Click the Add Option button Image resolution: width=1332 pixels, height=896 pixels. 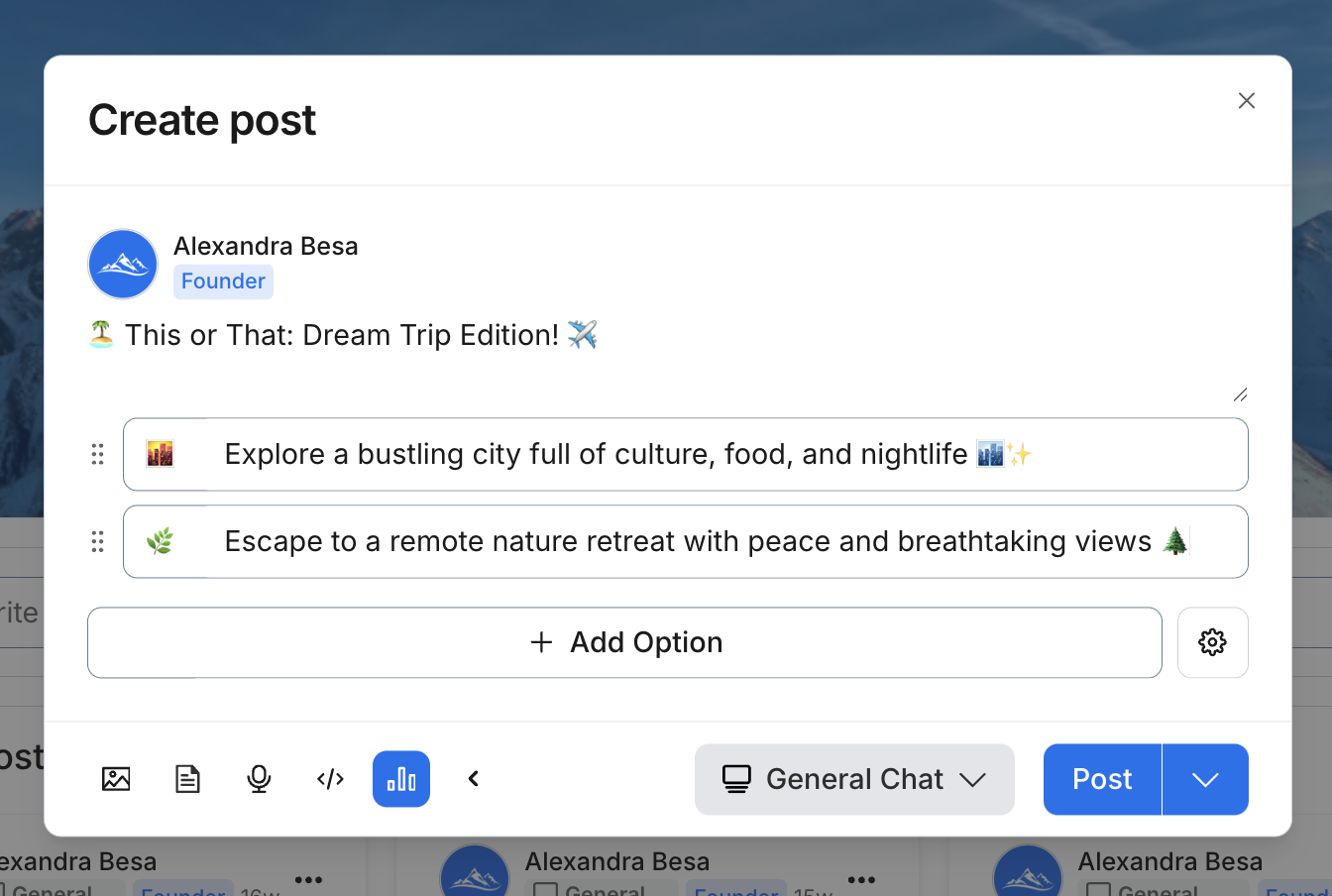point(624,642)
